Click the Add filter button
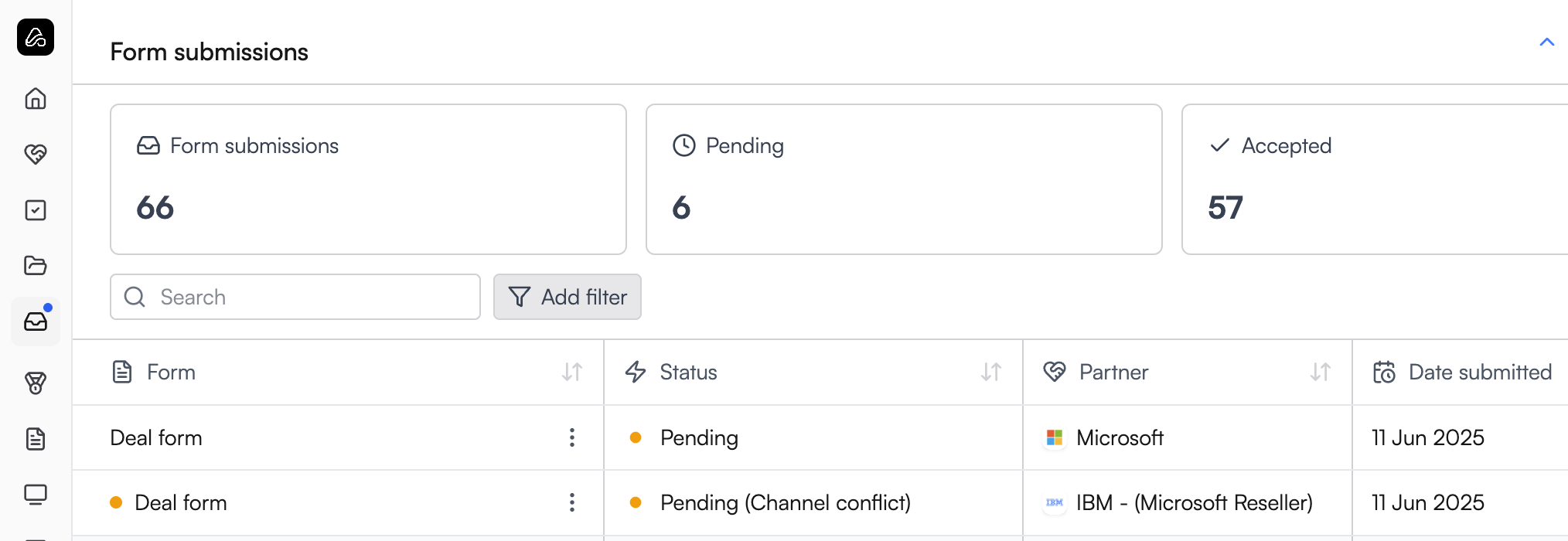1568x541 pixels. [568, 297]
